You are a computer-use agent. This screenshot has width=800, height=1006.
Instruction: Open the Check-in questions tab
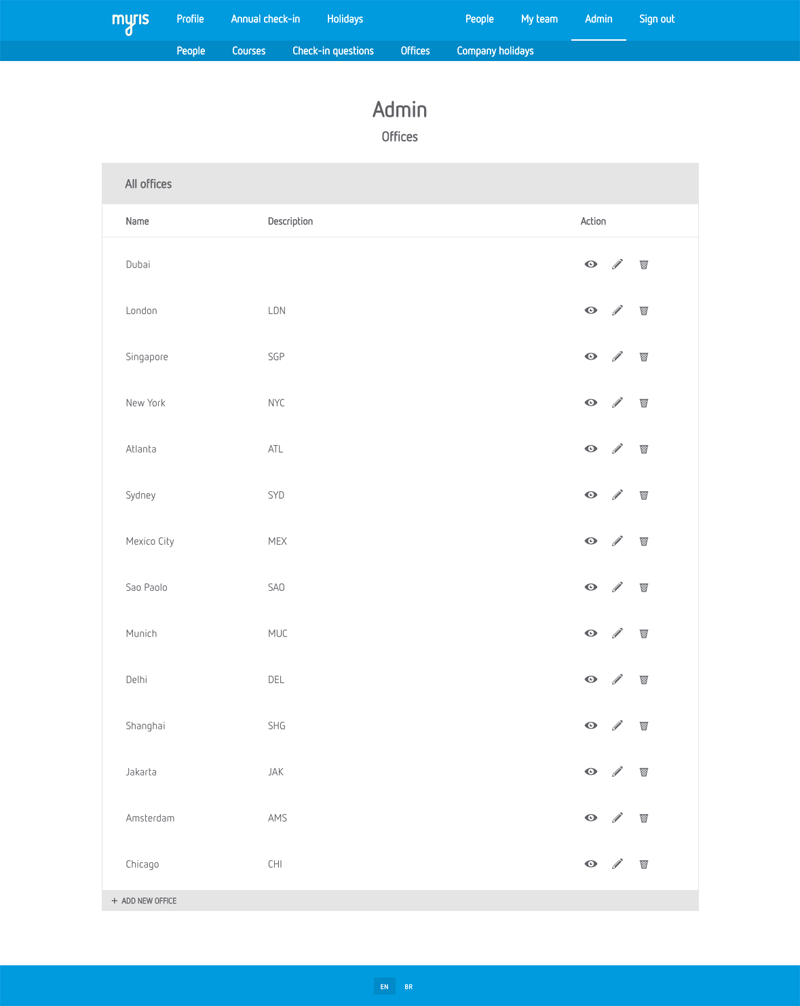pyautogui.click(x=333, y=51)
